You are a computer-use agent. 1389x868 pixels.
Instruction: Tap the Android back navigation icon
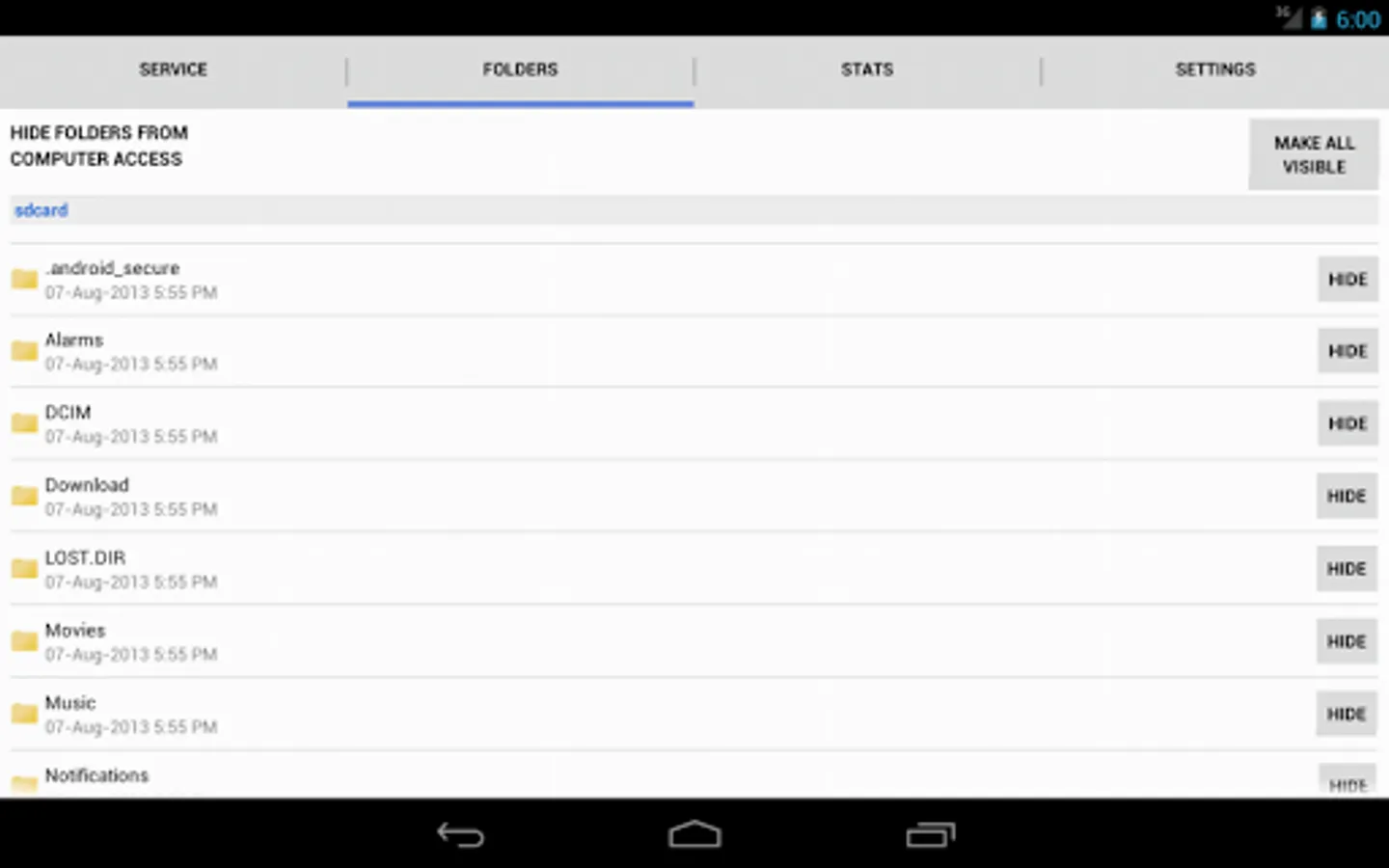pyautogui.click(x=460, y=834)
